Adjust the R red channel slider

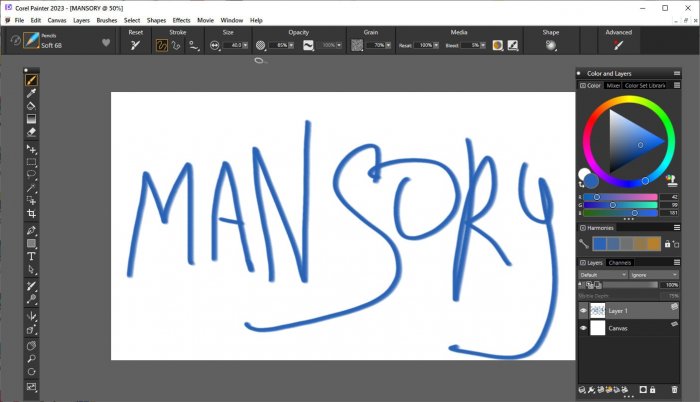(x=620, y=197)
